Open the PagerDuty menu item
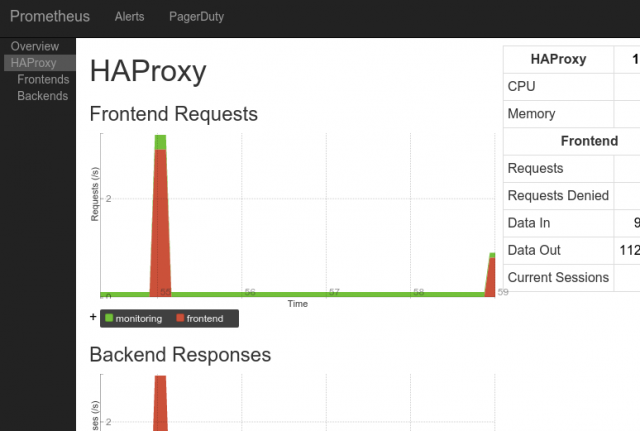 click(196, 17)
